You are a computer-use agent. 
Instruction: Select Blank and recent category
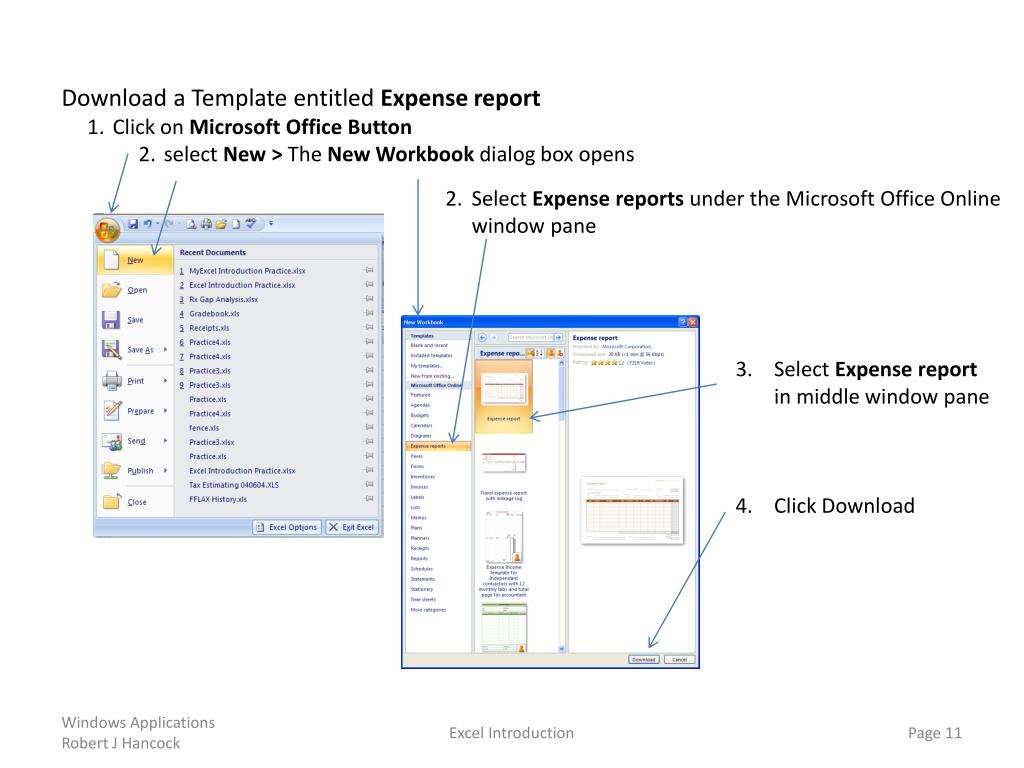(429, 345)
